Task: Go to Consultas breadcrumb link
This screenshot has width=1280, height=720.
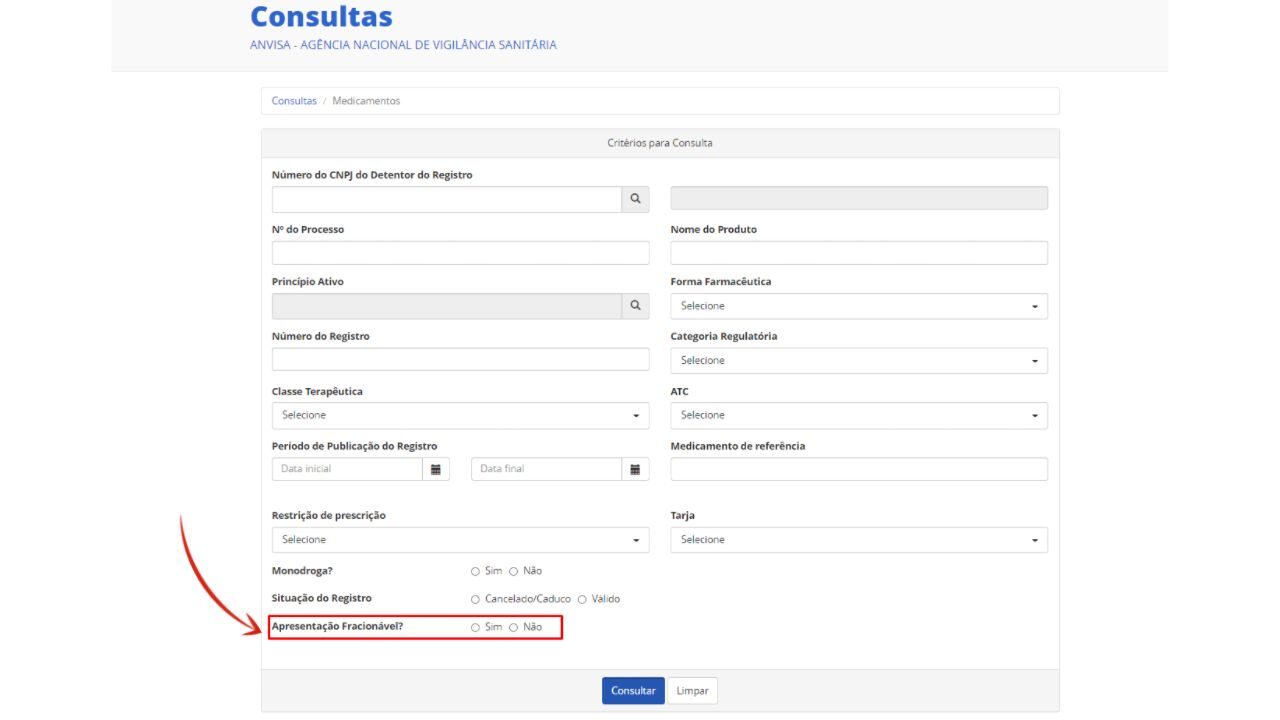Action: click(x=294, y=101)
